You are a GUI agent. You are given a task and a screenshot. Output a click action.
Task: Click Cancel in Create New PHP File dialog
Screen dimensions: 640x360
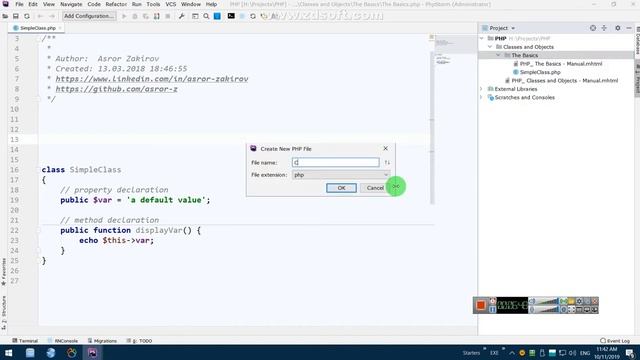(375, 188)
